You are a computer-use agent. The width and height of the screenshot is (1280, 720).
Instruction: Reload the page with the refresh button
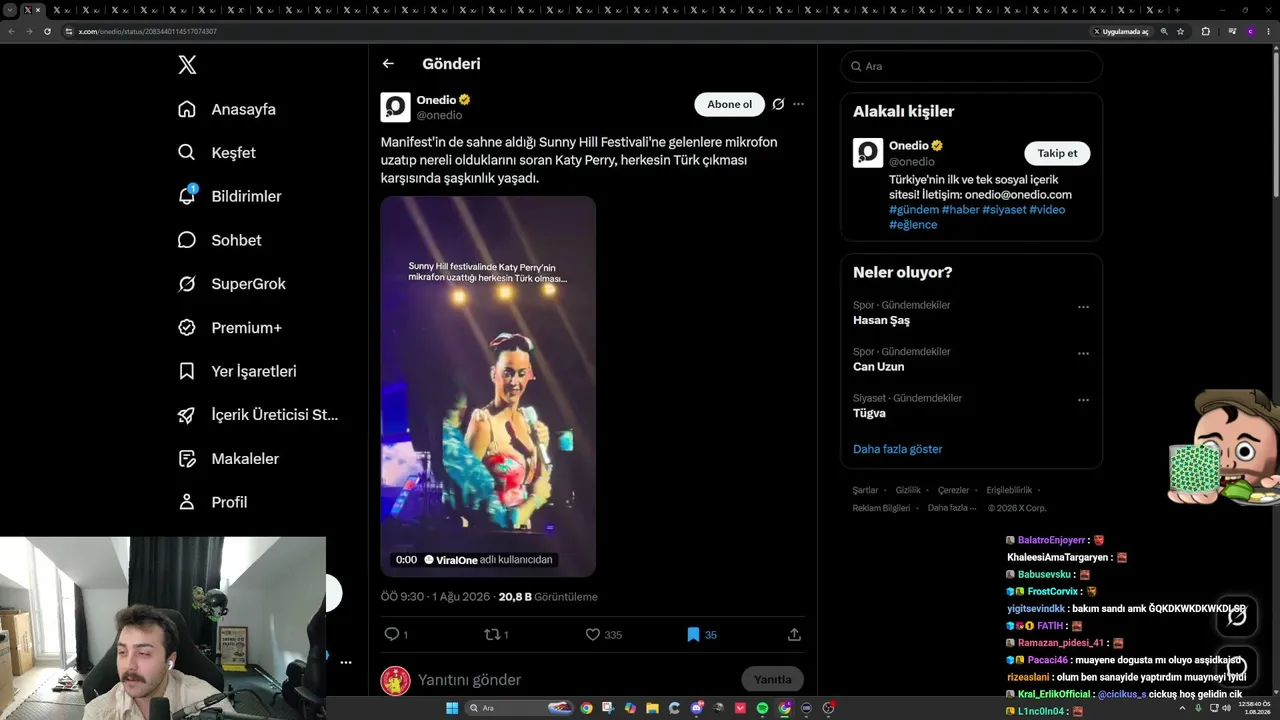(47, 31)
